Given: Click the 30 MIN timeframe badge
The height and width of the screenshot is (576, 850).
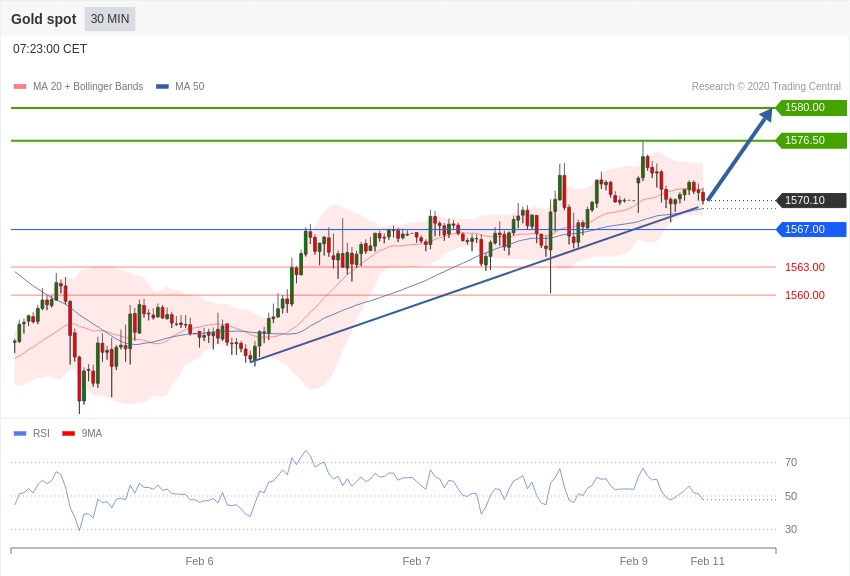Looking at the screenshot, I should point(109,19).
